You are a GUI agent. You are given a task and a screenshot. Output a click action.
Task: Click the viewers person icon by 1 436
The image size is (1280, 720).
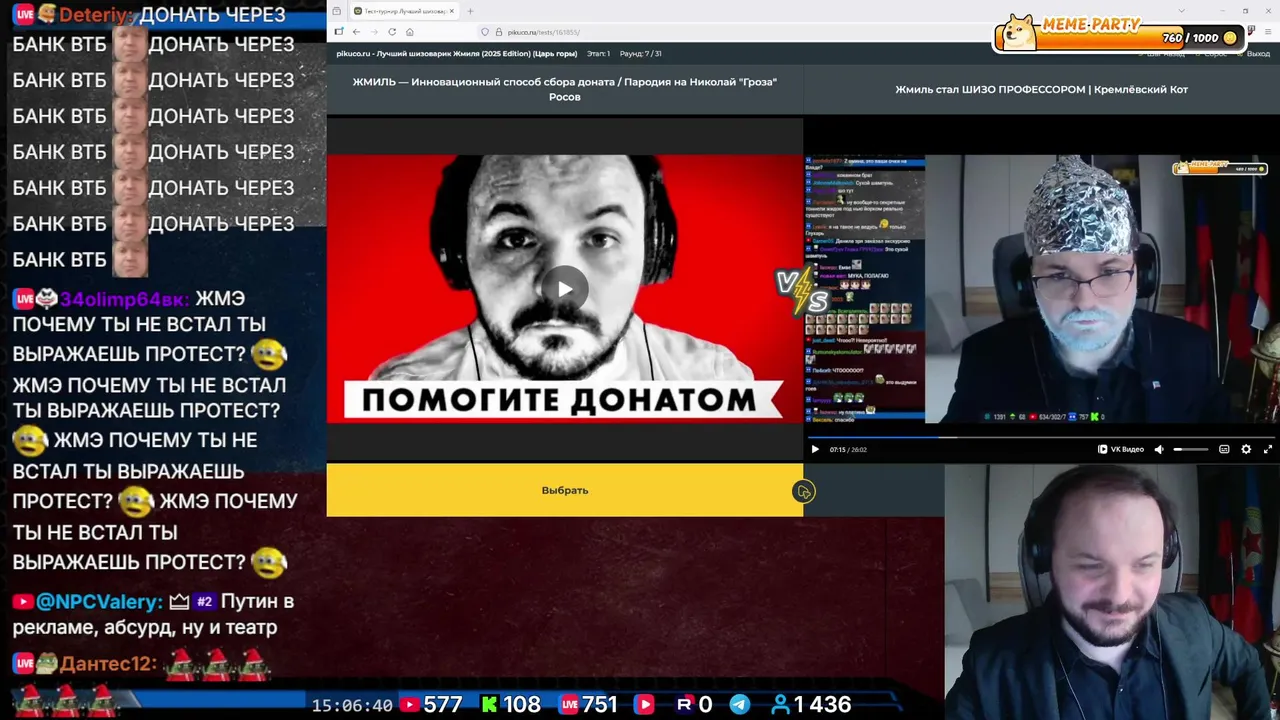(780, 705)
